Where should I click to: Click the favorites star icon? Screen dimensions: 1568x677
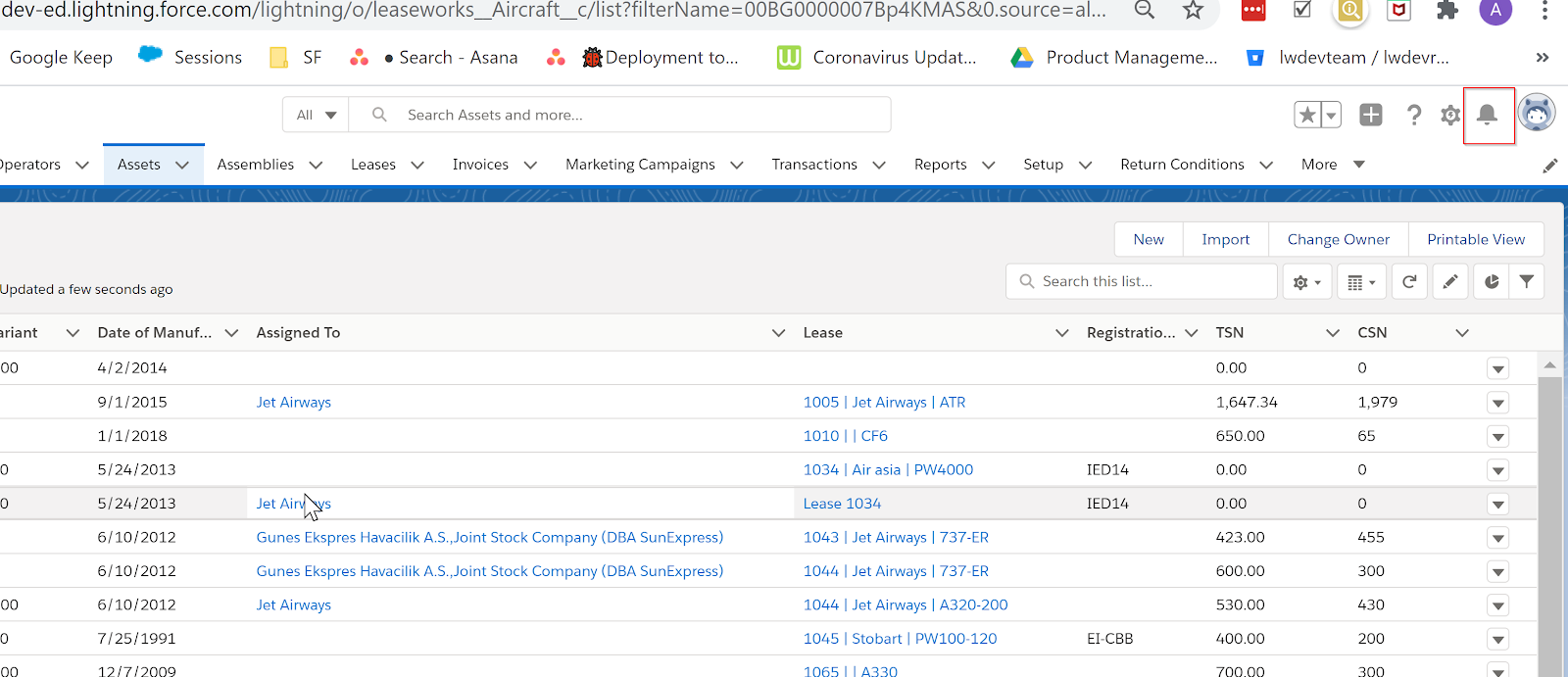click(x=1307, y=115)
